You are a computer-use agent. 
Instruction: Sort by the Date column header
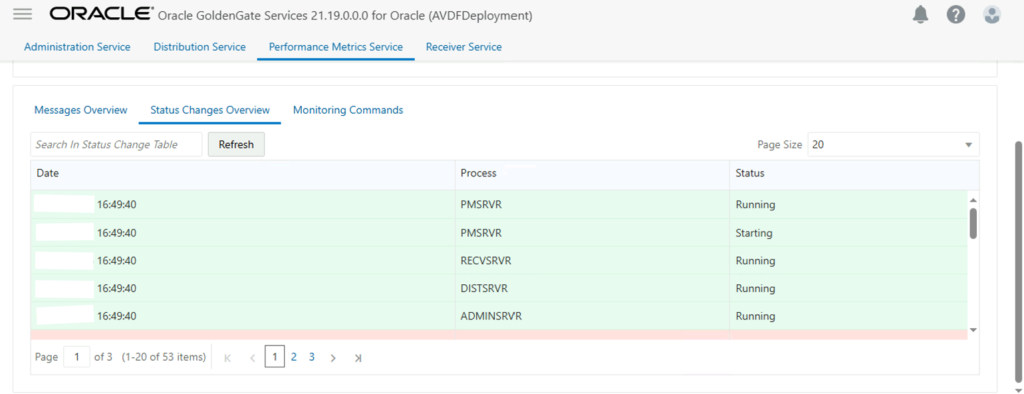pos(242,173)
